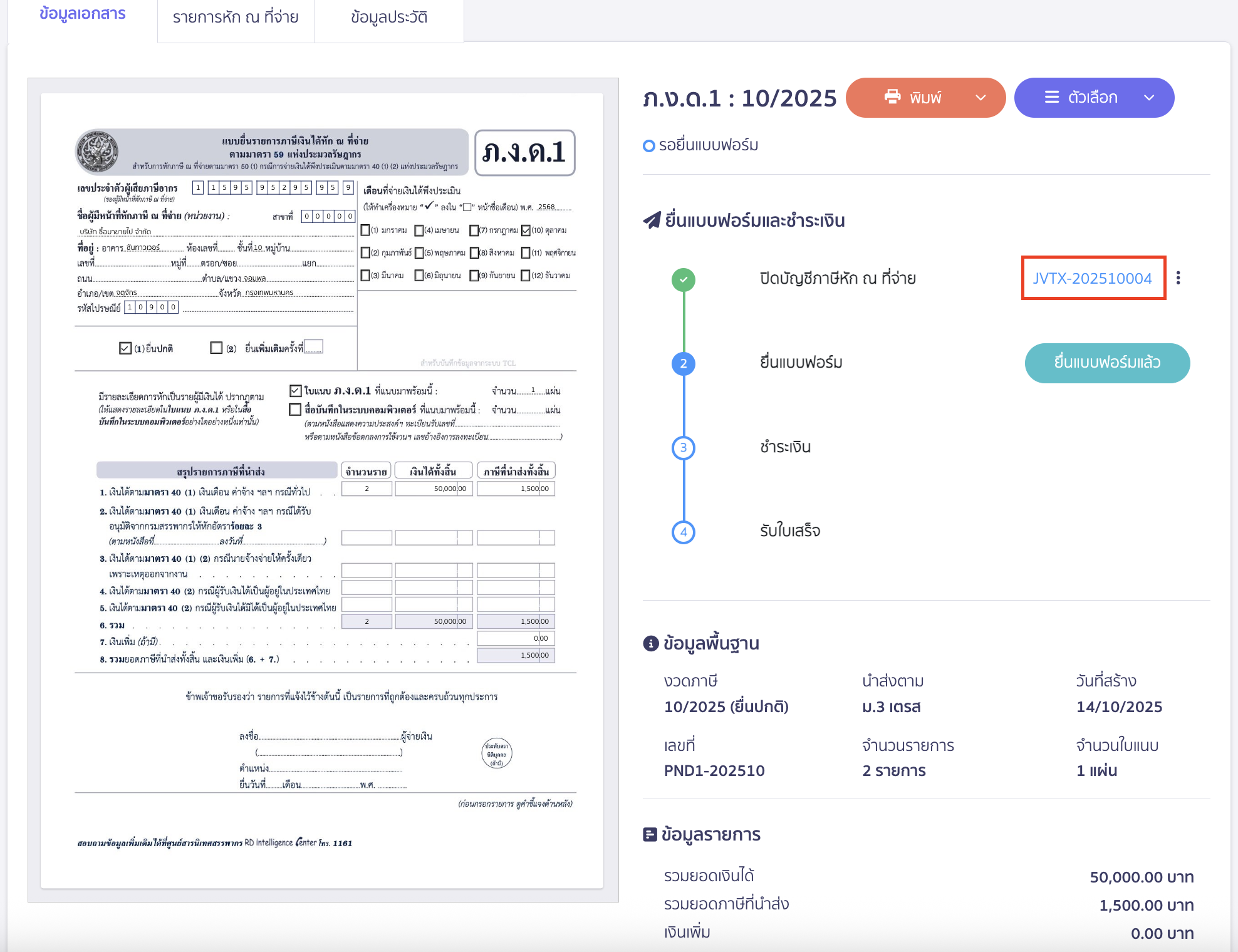This screenshot has height=952, width=1238.
Task: Check the สื่อบันทึกในระบบคอมพิวเตอร์ checkbox
Action: [x=295, y=410]
